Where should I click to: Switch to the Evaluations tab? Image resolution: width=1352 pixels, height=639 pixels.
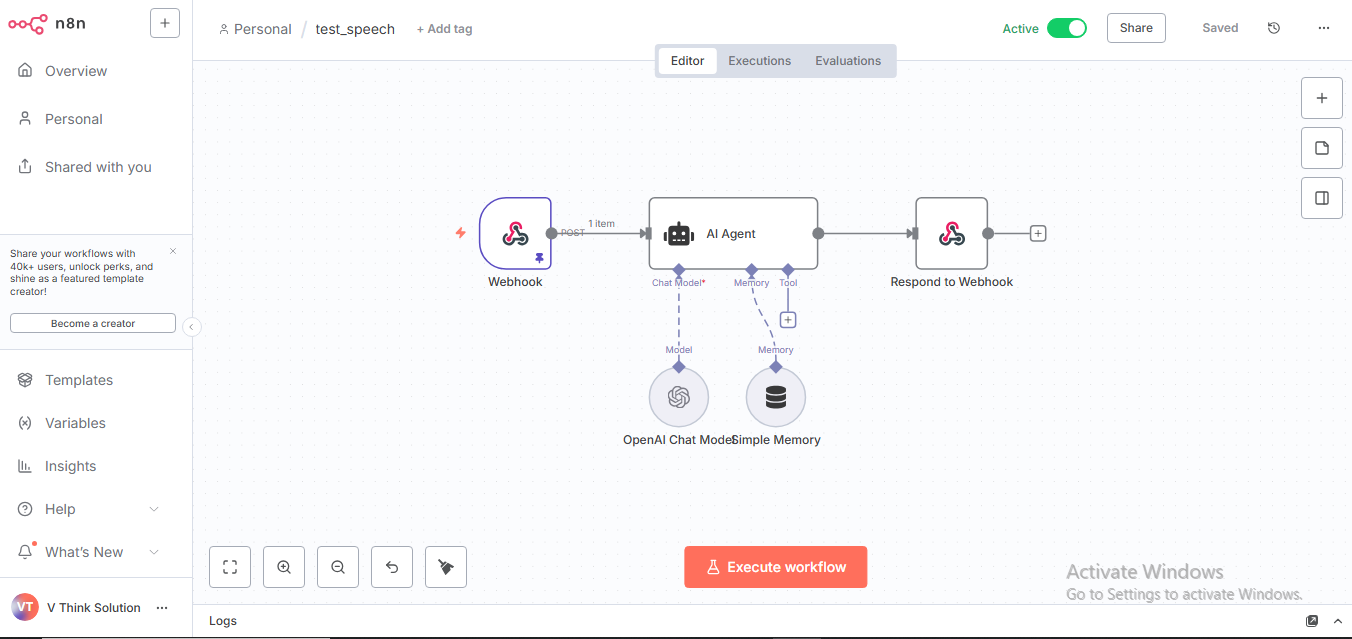coord(847,61)
